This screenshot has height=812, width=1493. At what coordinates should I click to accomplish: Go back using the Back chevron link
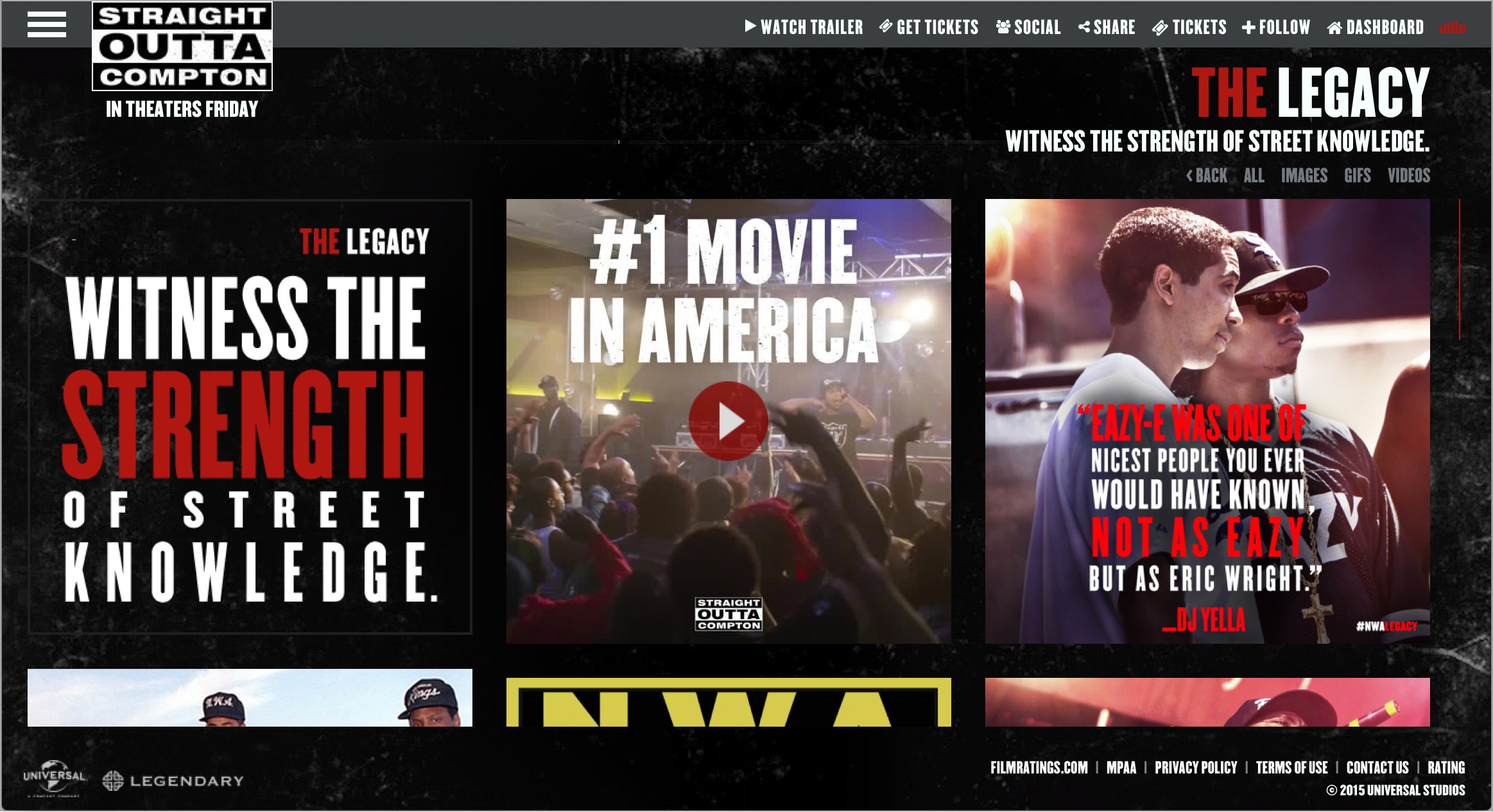pos(1207,175)
